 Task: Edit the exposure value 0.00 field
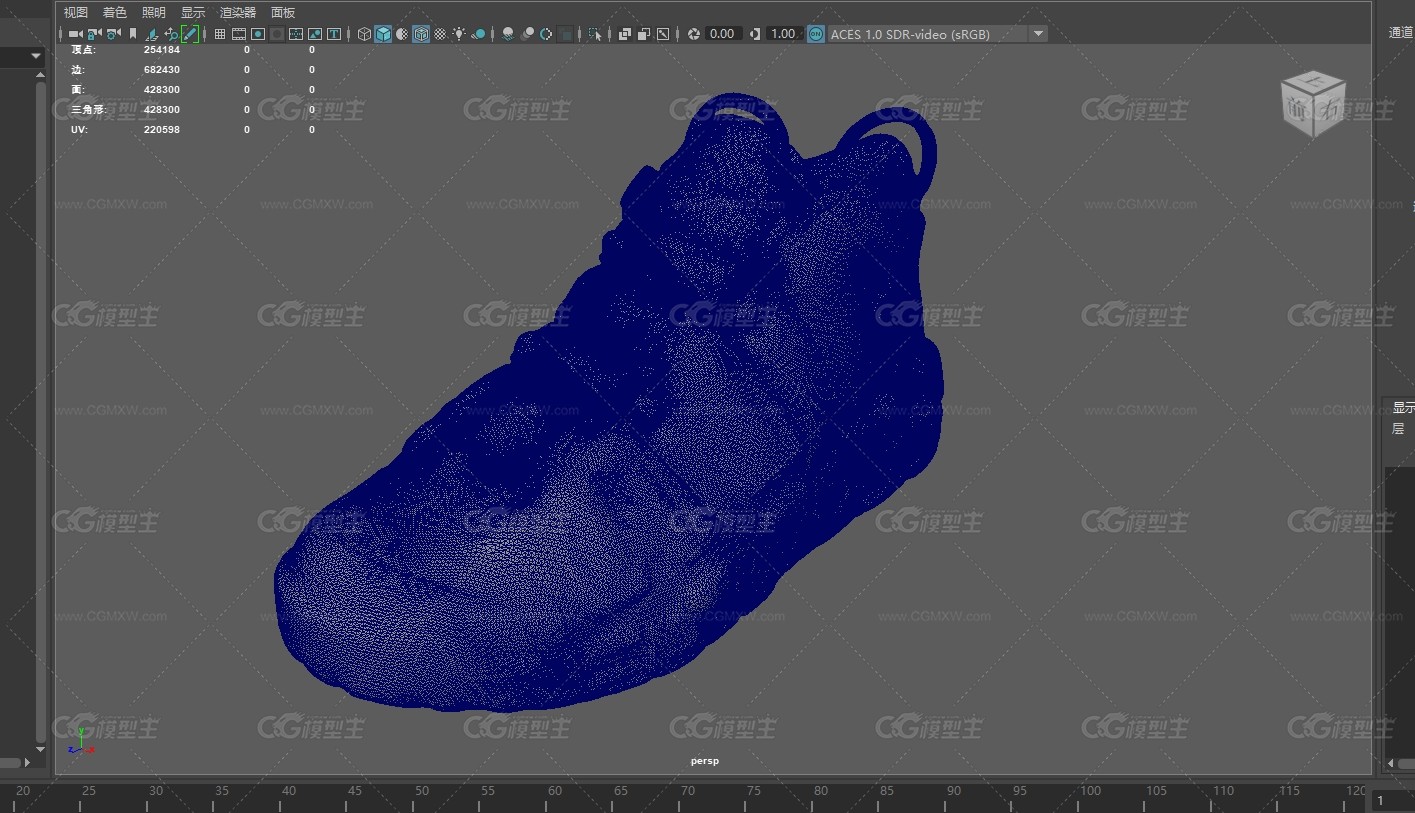tap(723, 34)
